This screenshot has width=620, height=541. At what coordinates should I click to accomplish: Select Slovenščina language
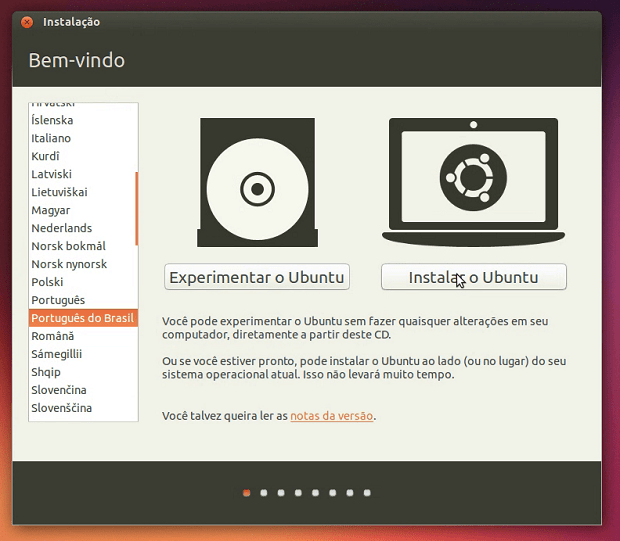point(83,408)
